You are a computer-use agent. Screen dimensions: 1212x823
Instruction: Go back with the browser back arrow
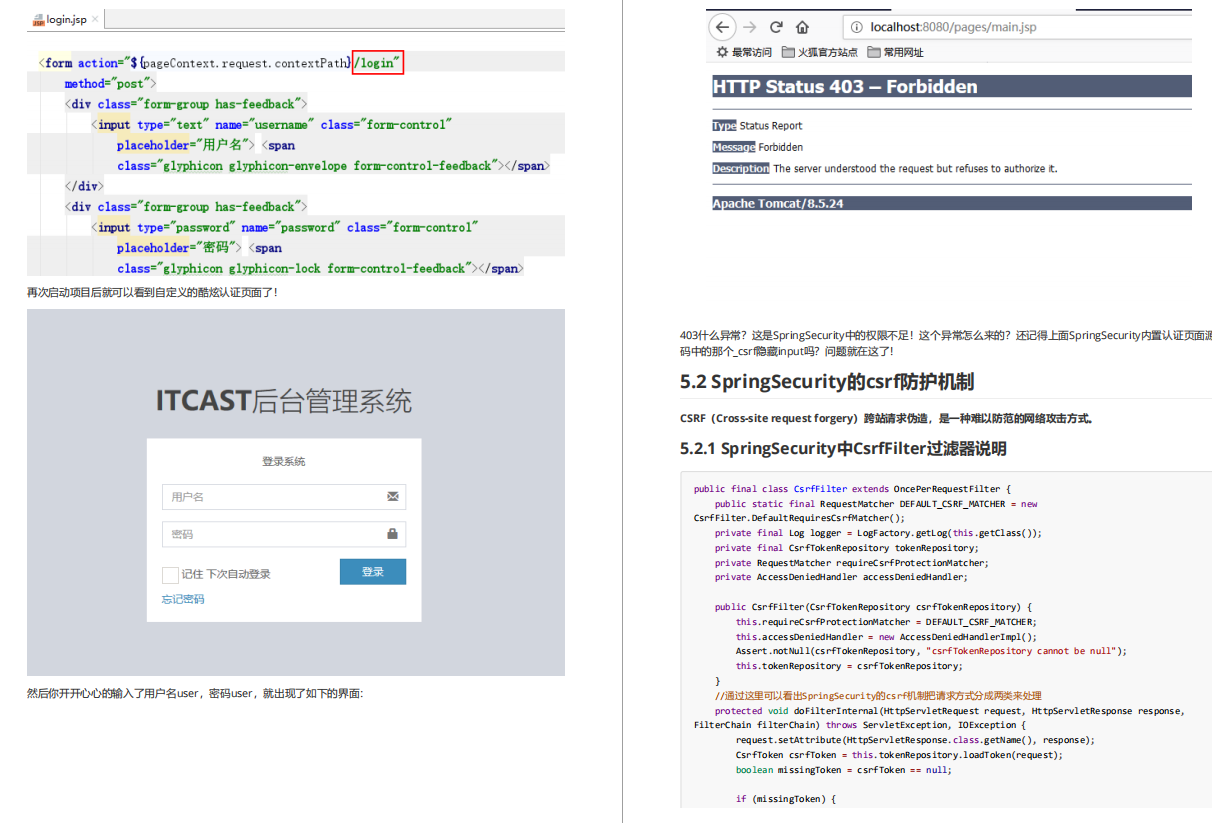(721, 27)
